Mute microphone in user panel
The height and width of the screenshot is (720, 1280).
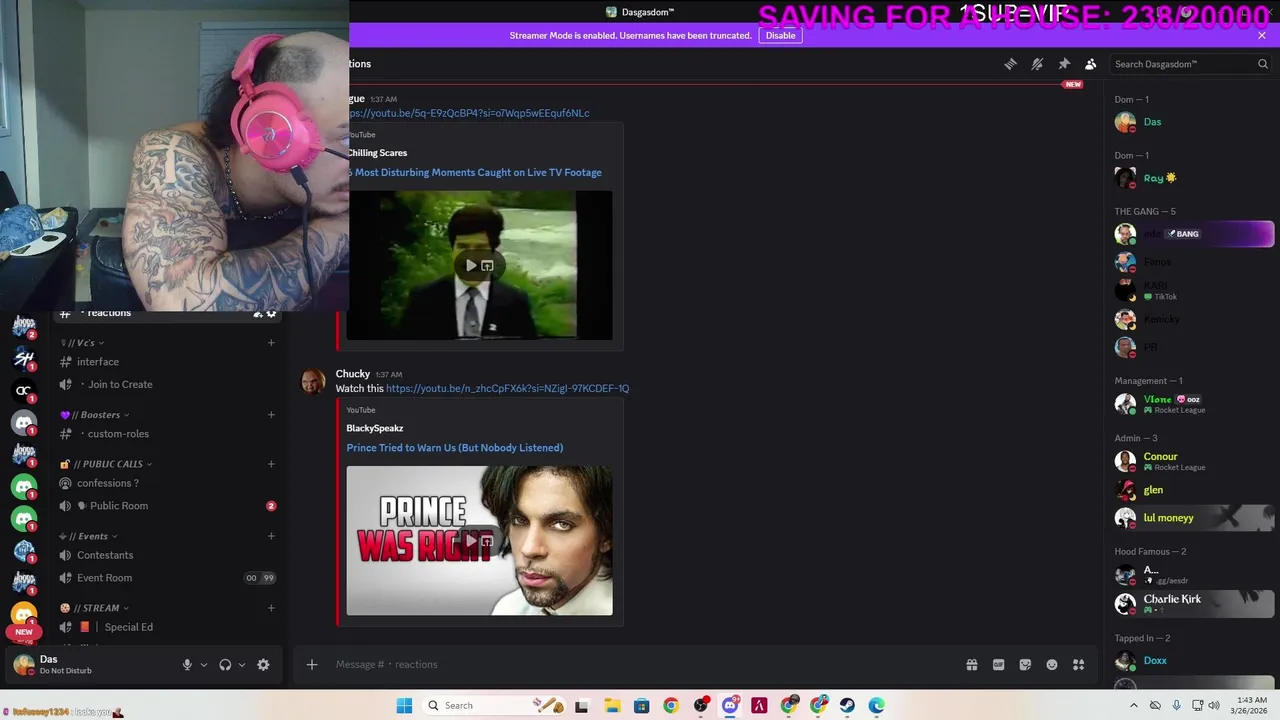(x=187, y=665)
